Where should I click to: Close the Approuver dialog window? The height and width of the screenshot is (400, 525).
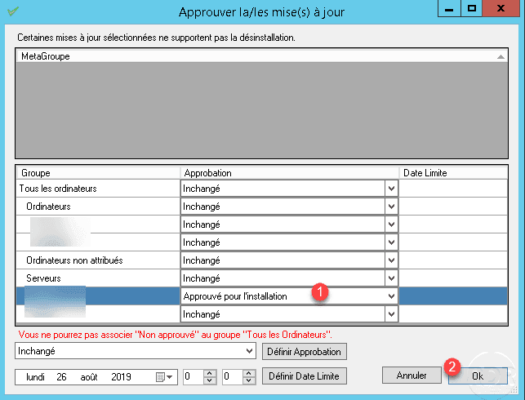tap(501, 8)
